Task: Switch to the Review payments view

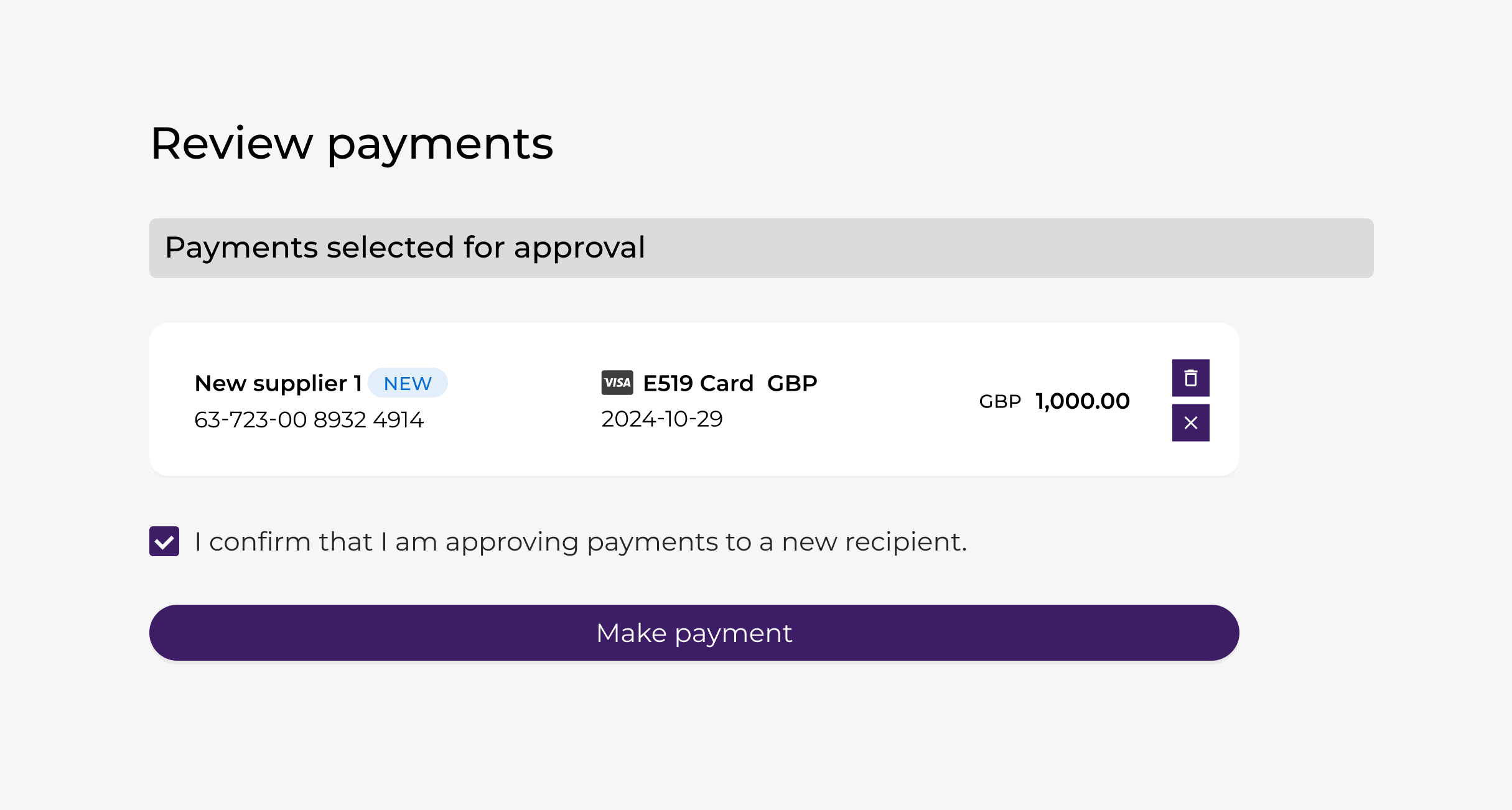Action: 352,143
